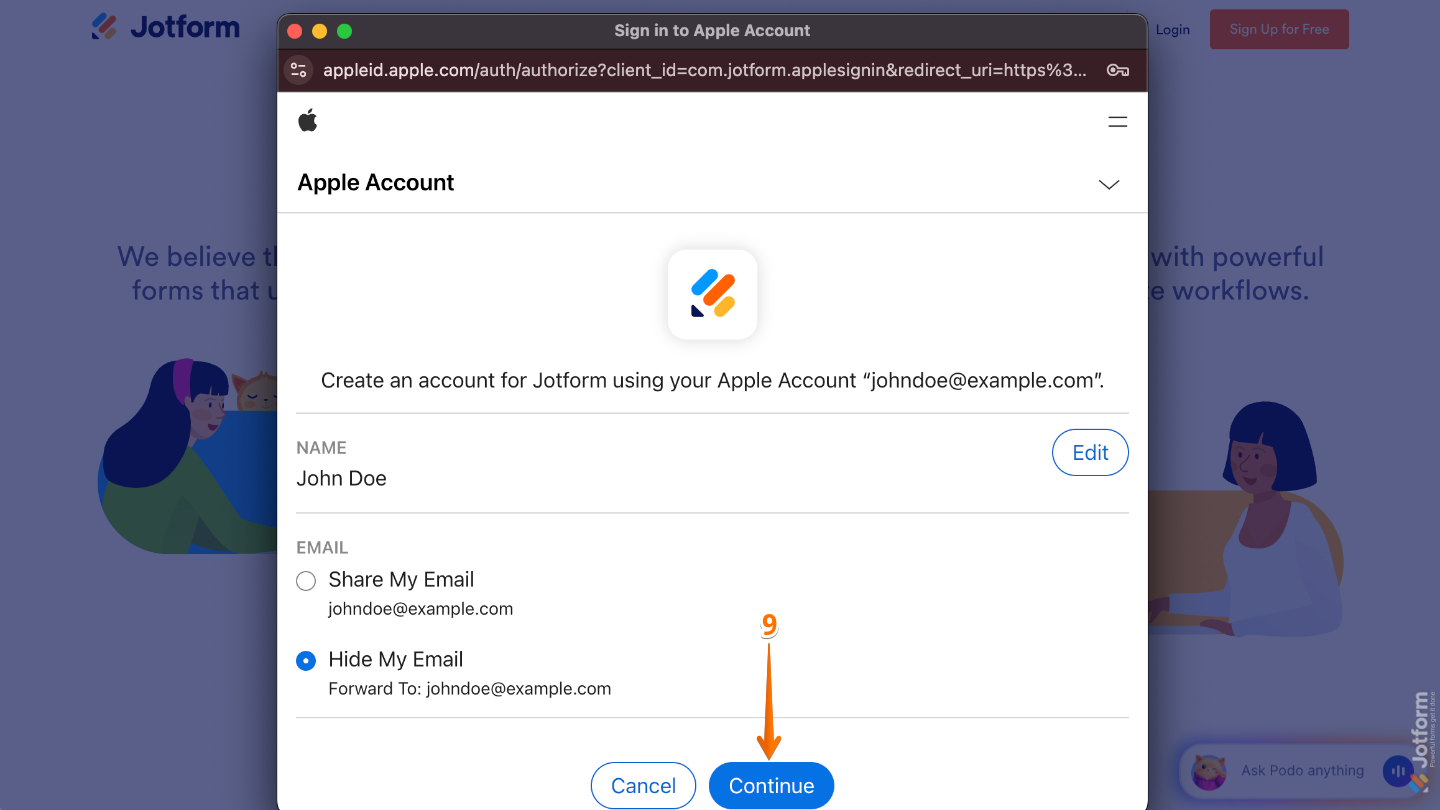
Task: Cancel the Apple sign-in process
Action: [x=643, y=785]
